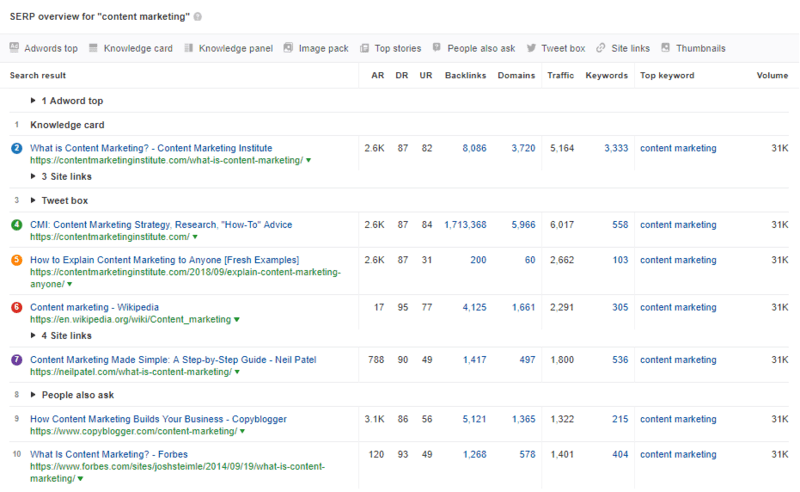The height and width of the screenshot is (492, 800).
Task: Open dropdown after contentmarketinginstitute.com homepage URL
Action: 195,237
